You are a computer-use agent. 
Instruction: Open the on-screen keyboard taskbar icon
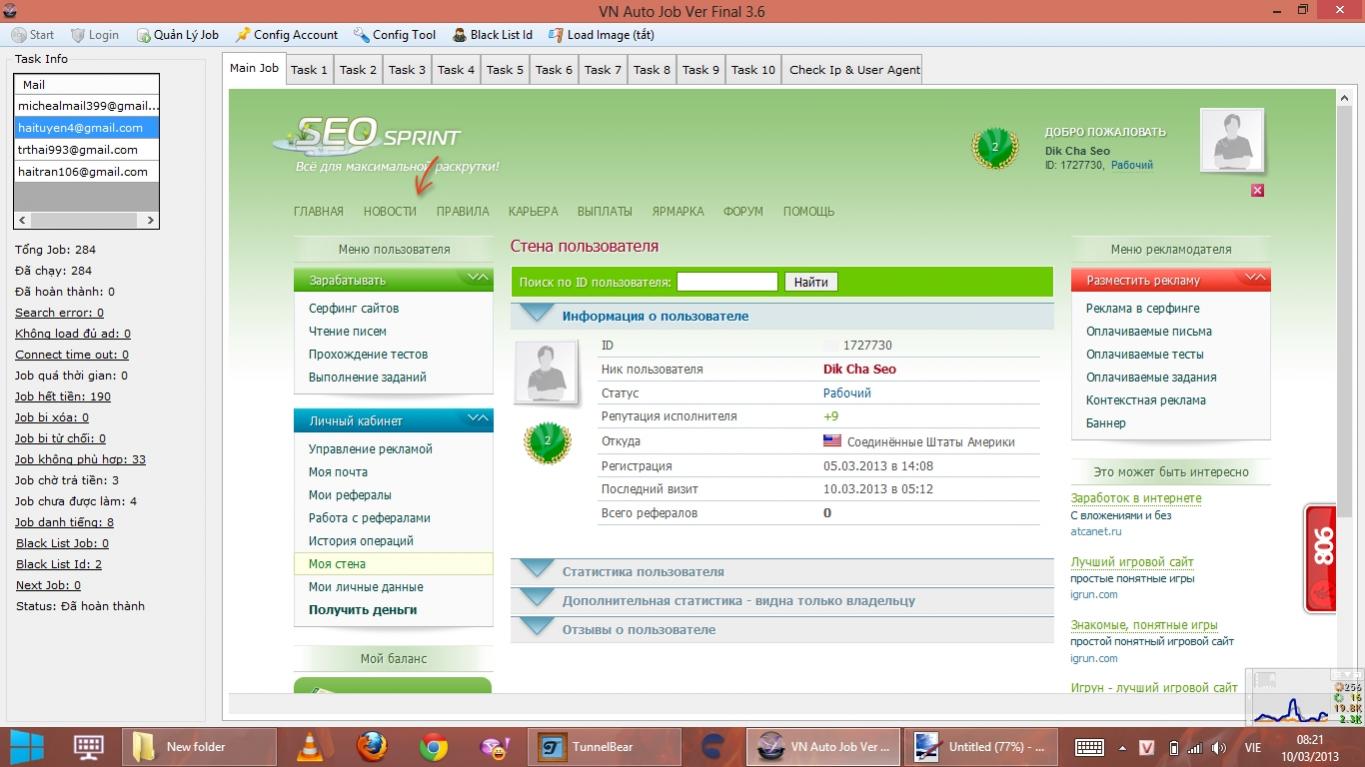click(89, 746)
